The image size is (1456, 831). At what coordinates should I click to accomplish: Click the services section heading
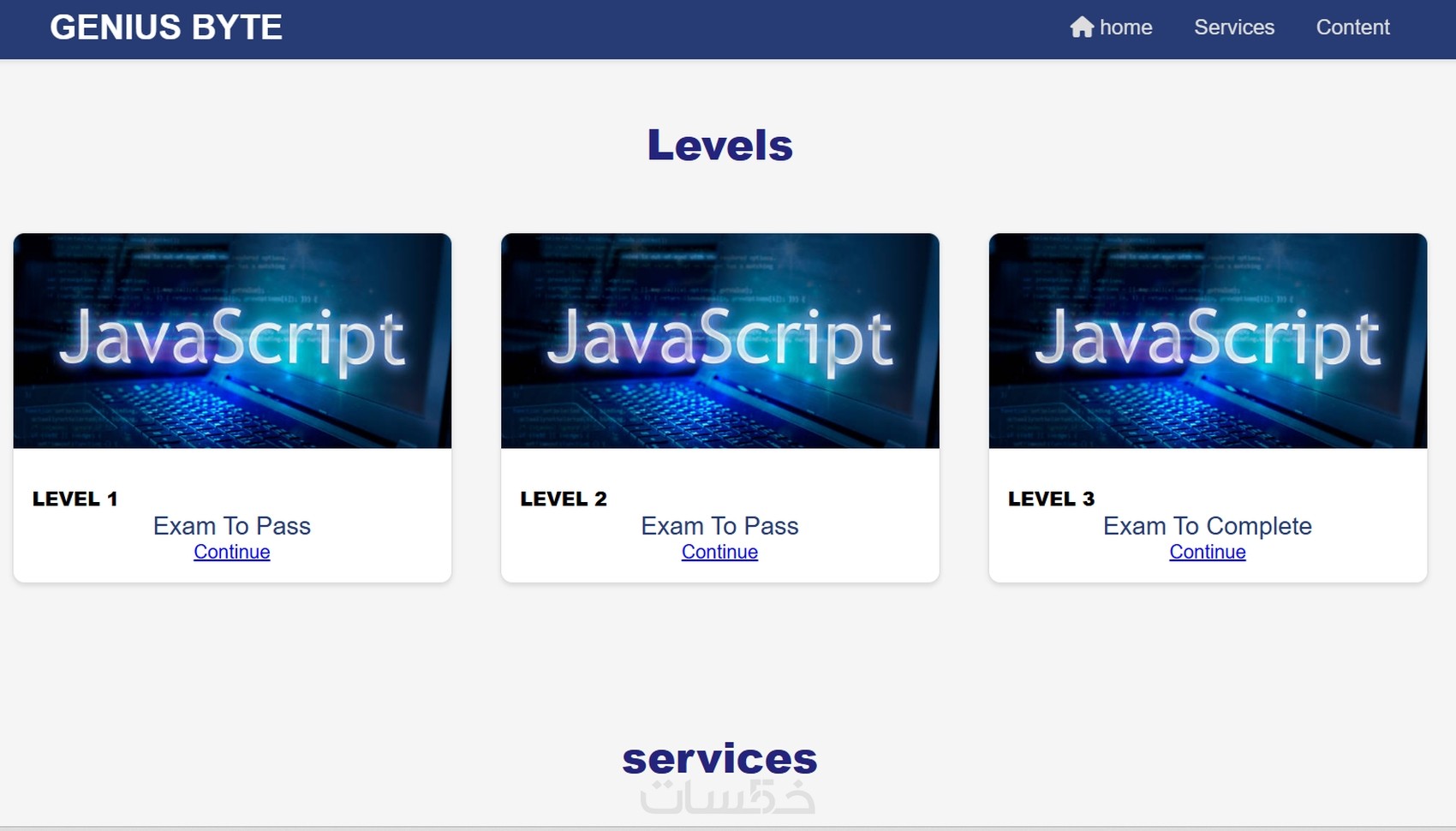pyautogui.click(x=719, y=758)
